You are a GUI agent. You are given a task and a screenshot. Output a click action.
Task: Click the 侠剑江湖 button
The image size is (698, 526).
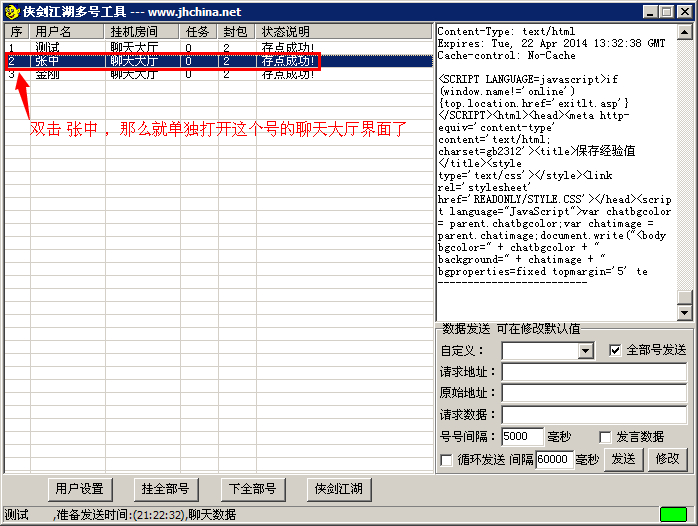click(339, 489)
